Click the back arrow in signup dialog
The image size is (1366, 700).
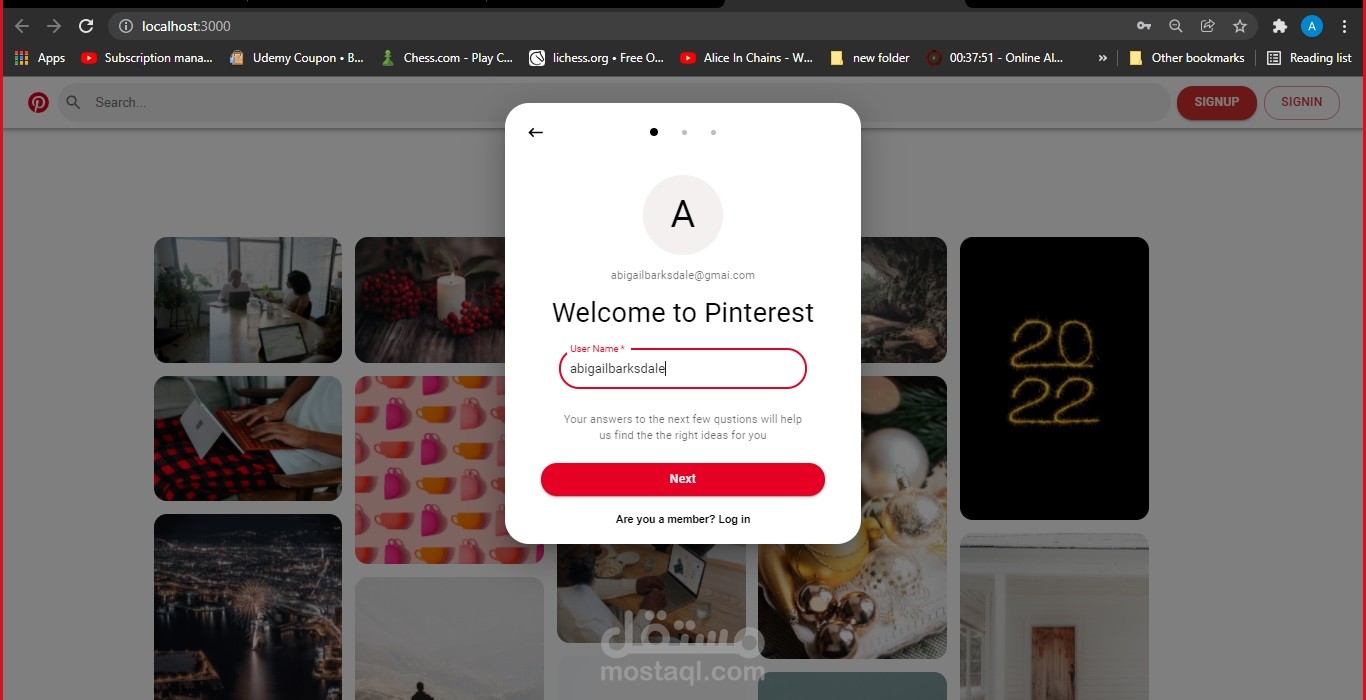click(535, 132)
